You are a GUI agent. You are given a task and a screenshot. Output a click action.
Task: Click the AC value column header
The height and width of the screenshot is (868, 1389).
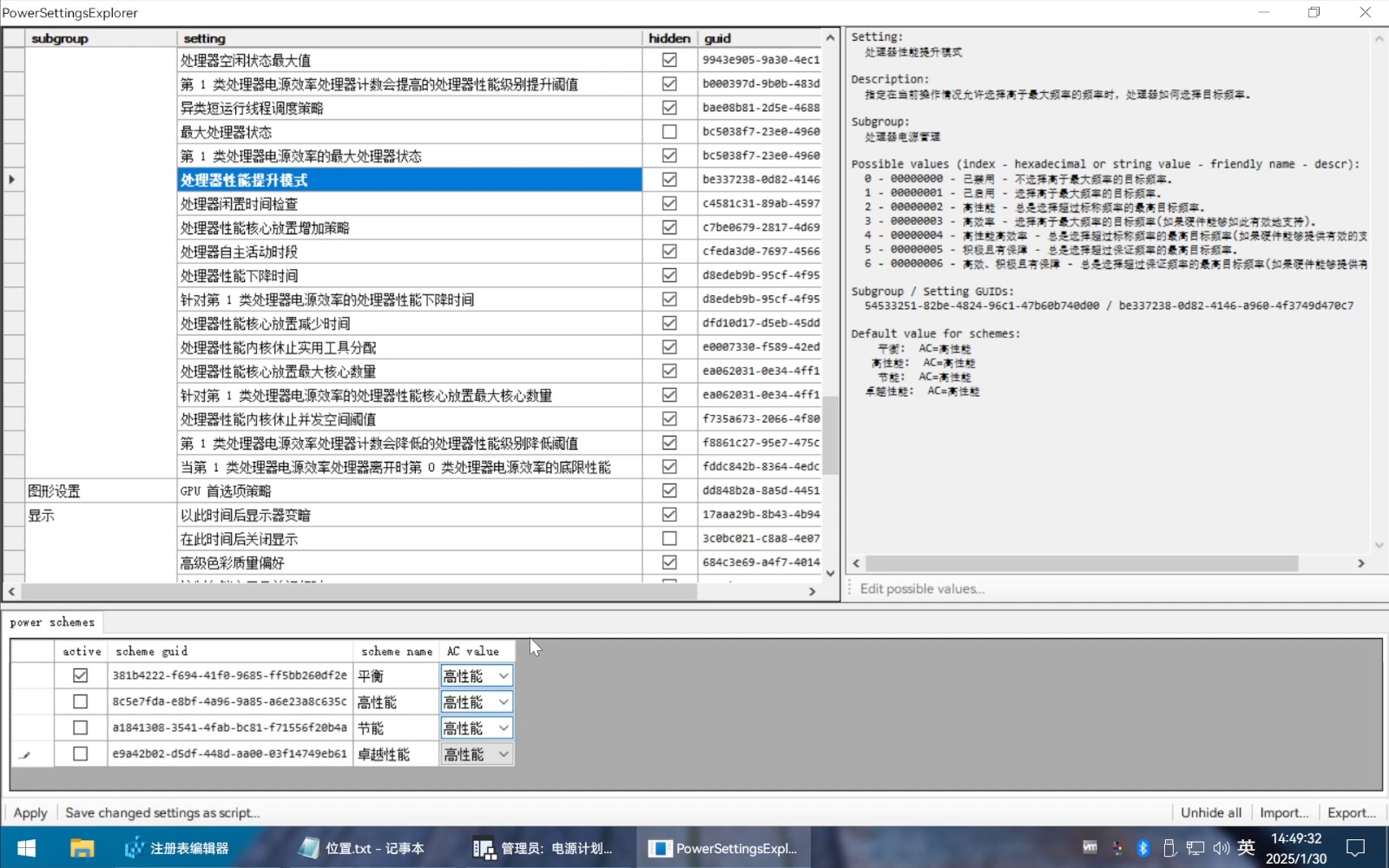tap(477, 651)
